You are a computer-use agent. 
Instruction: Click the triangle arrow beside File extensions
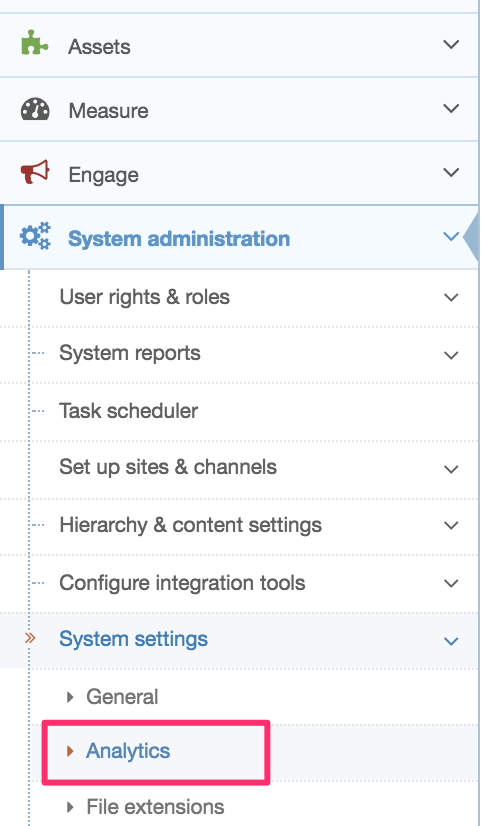[70, 807]
